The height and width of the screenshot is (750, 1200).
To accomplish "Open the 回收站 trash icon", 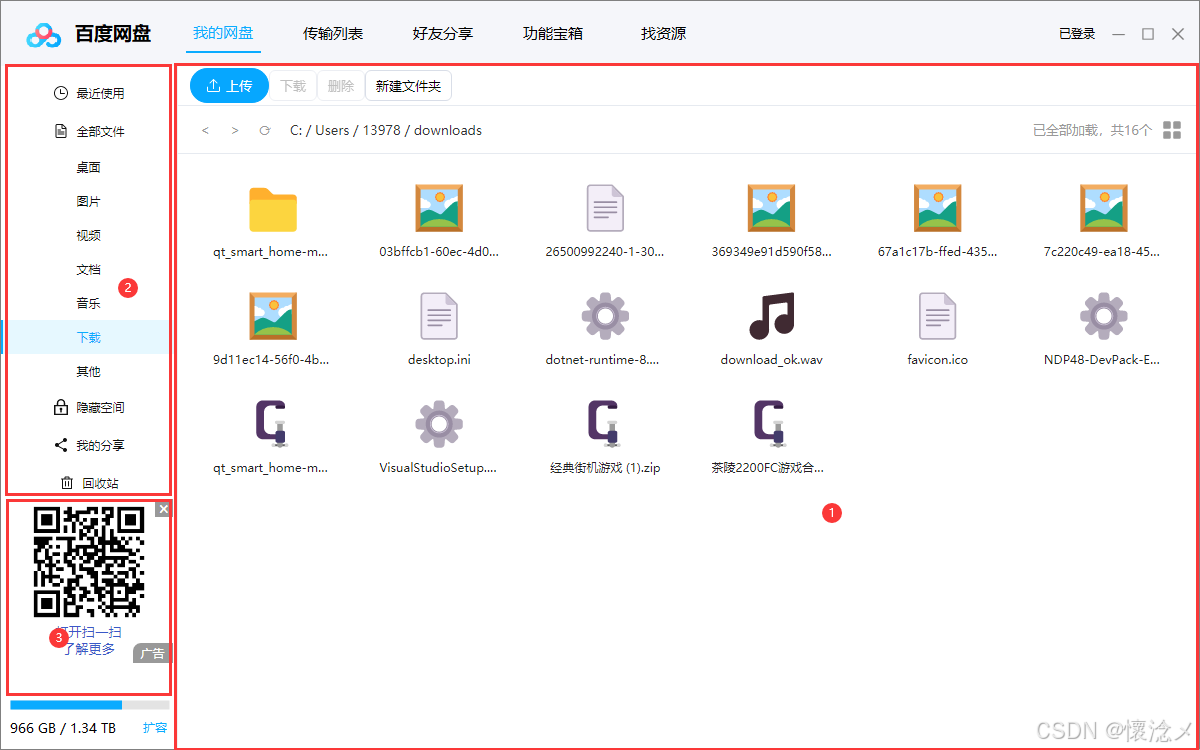I will coord(67,483).
